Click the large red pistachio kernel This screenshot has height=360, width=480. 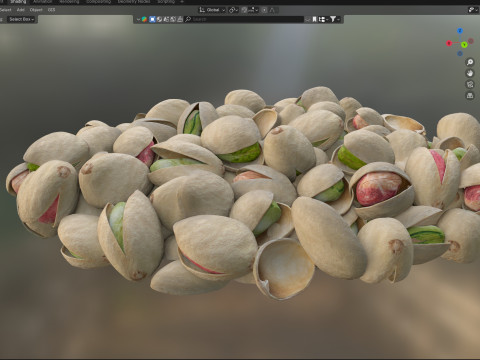[x=378, y=188]
